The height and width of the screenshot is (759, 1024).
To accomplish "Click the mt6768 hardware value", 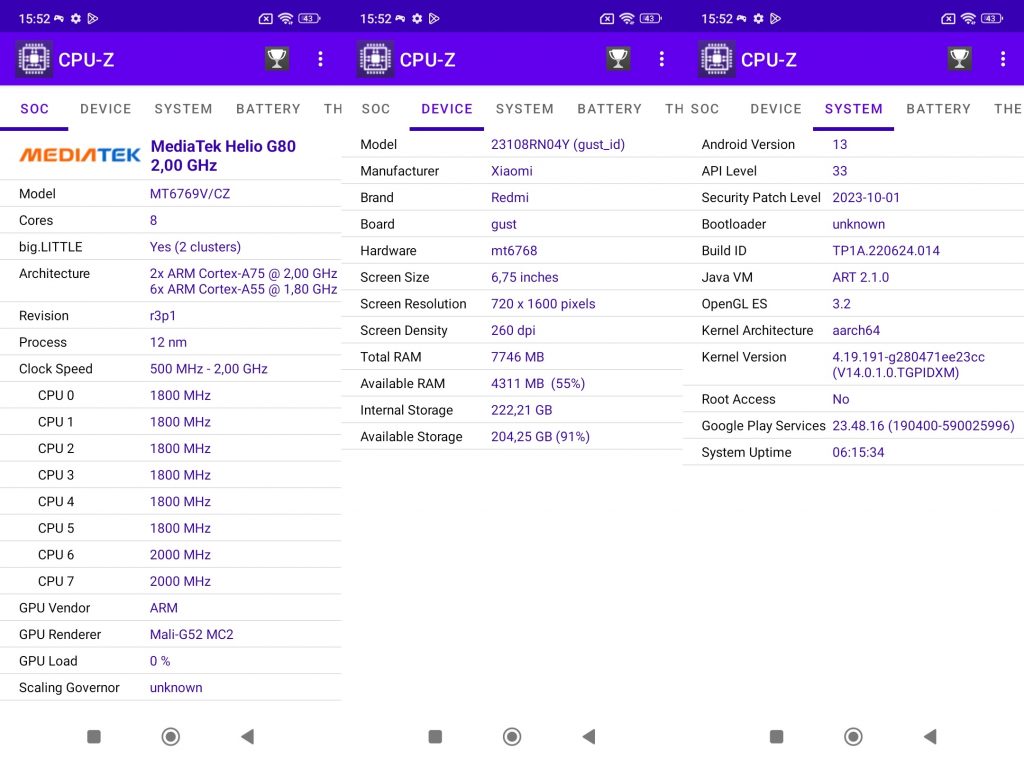I will point(514,251).
